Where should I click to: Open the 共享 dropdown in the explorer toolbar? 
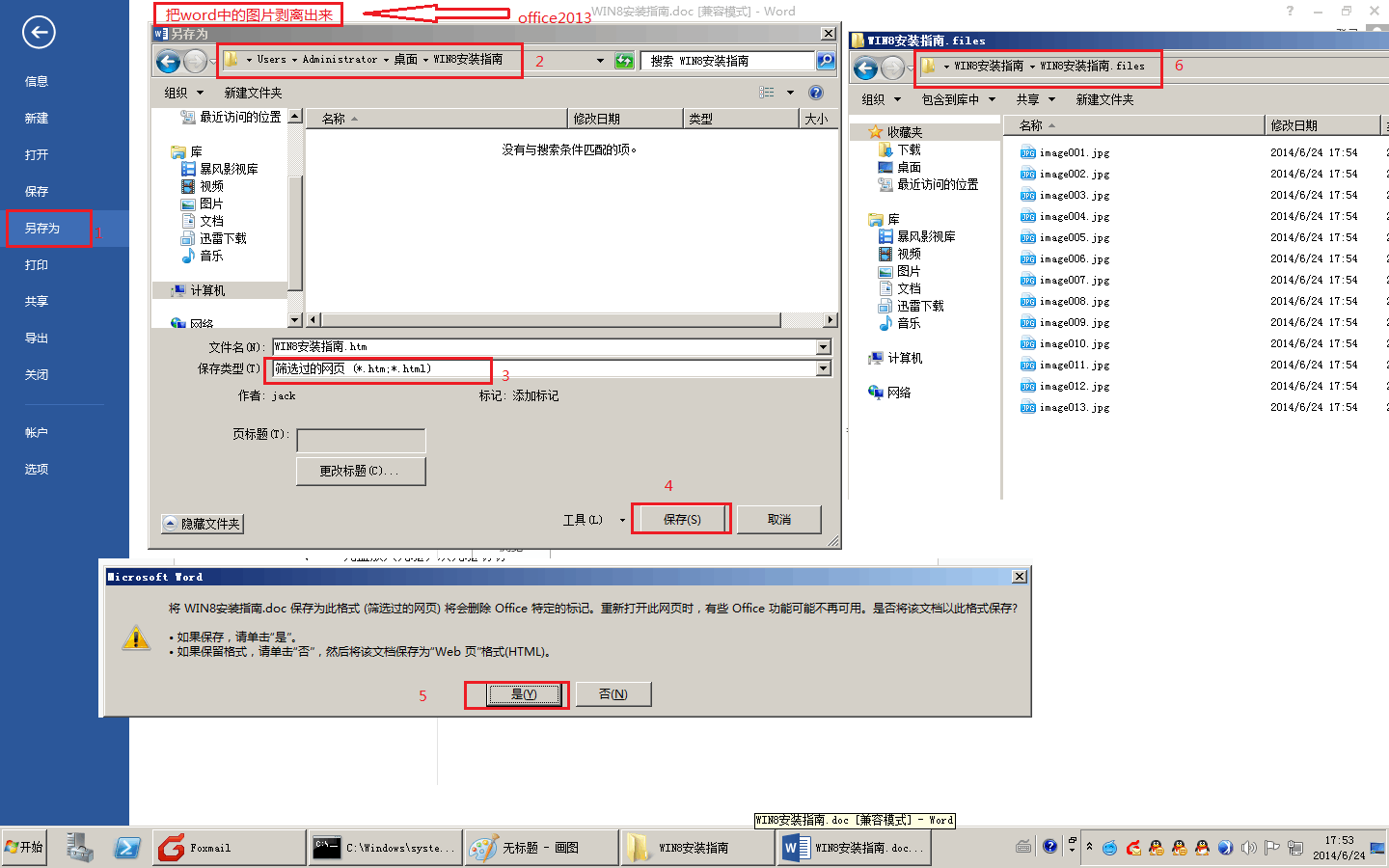click(1035, 99)
